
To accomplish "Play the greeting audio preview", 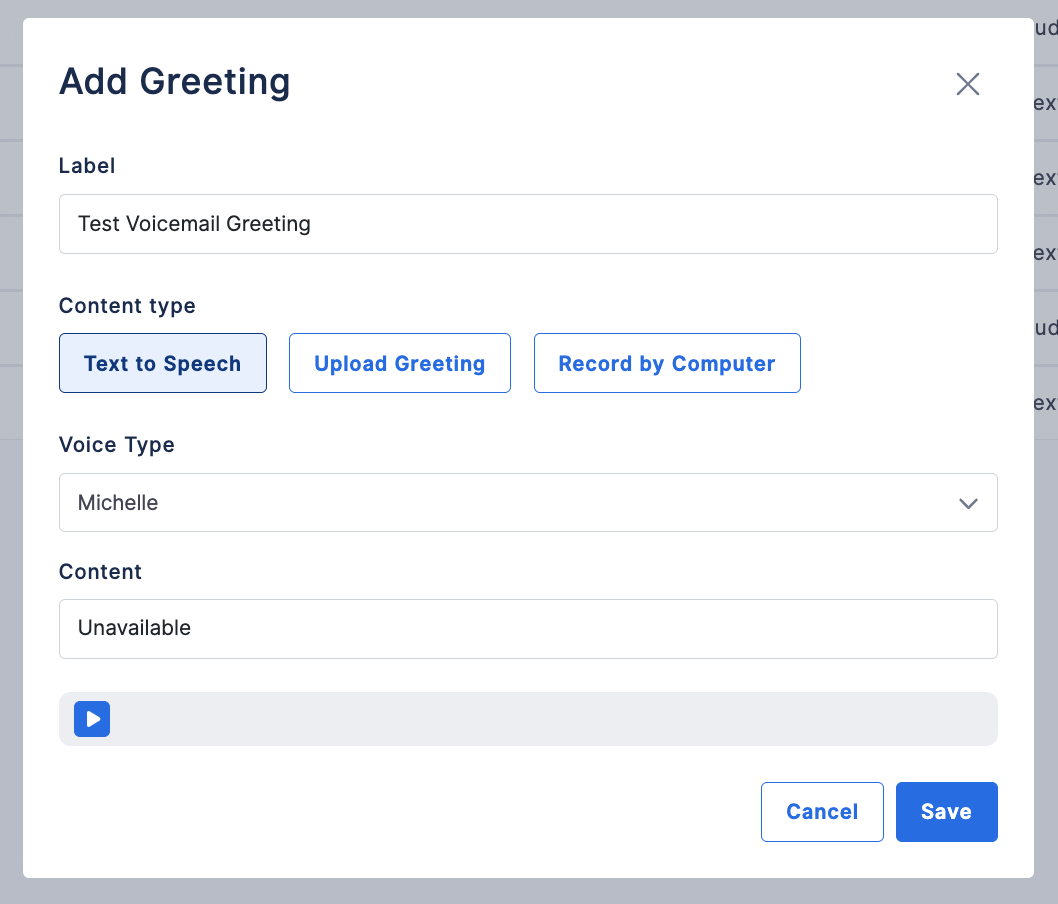I will pos(92,719).
